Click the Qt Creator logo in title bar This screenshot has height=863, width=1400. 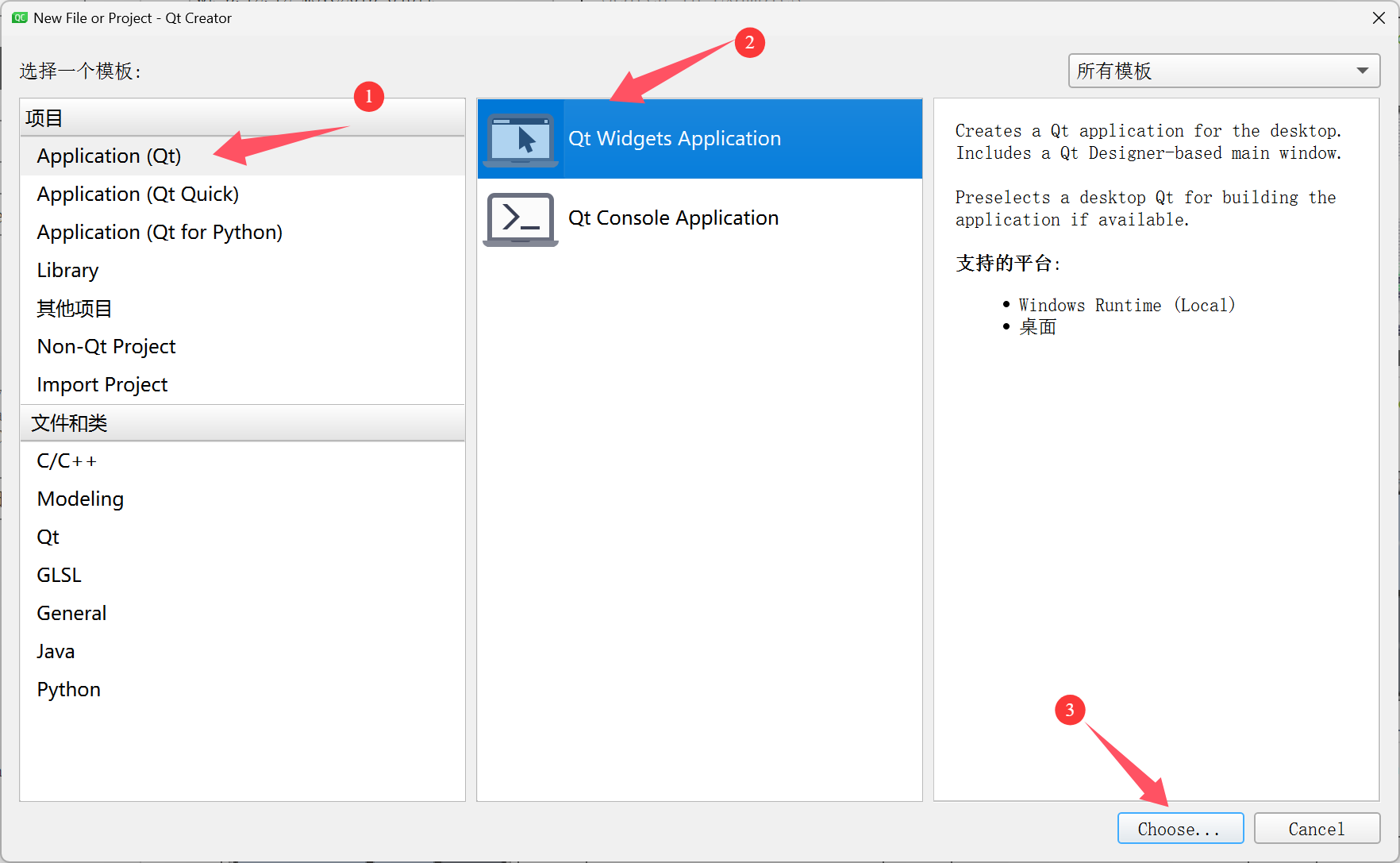click(20, 17)
